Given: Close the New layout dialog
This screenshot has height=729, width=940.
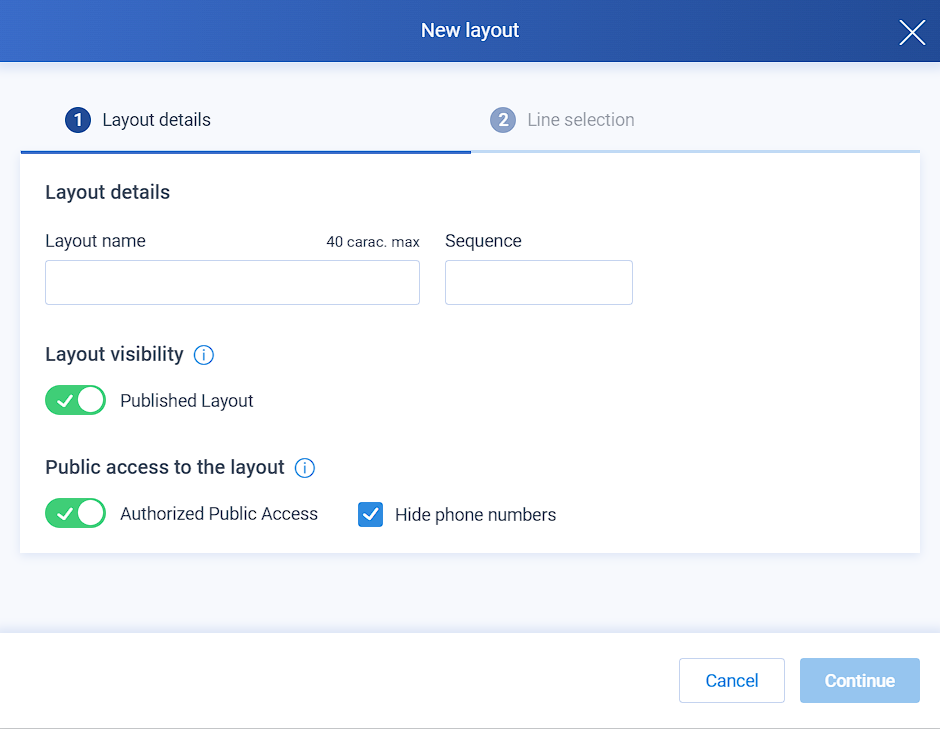Looking at the screenshot, I should (912, 32).
